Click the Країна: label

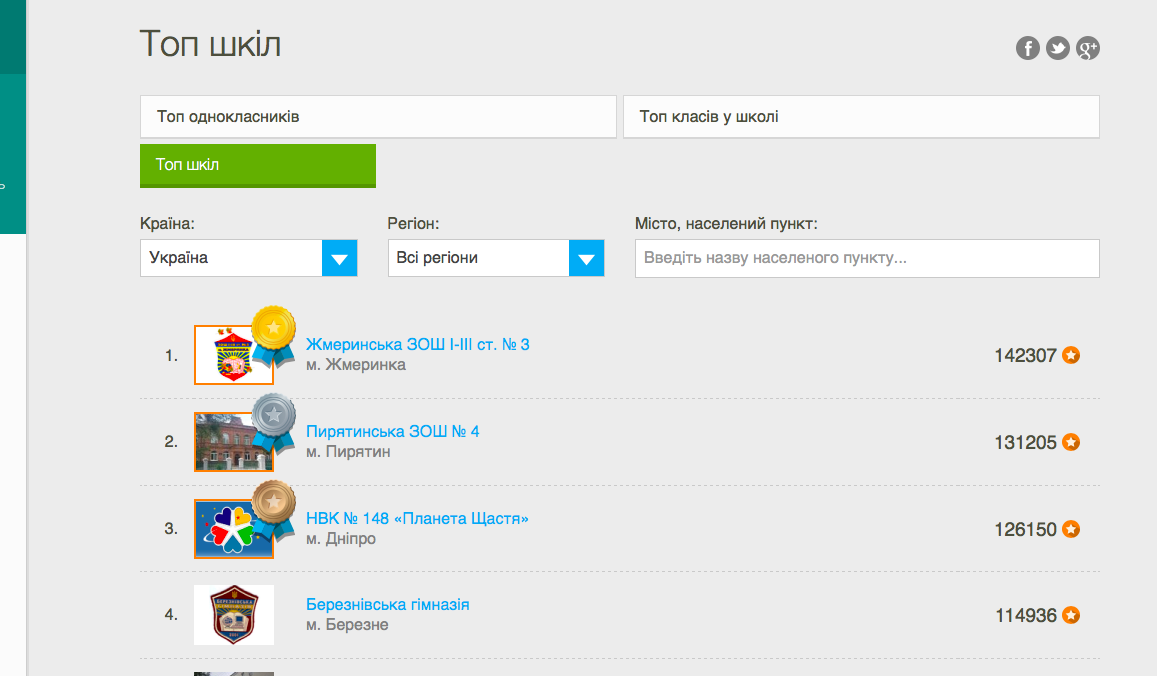tap(167, 224)
